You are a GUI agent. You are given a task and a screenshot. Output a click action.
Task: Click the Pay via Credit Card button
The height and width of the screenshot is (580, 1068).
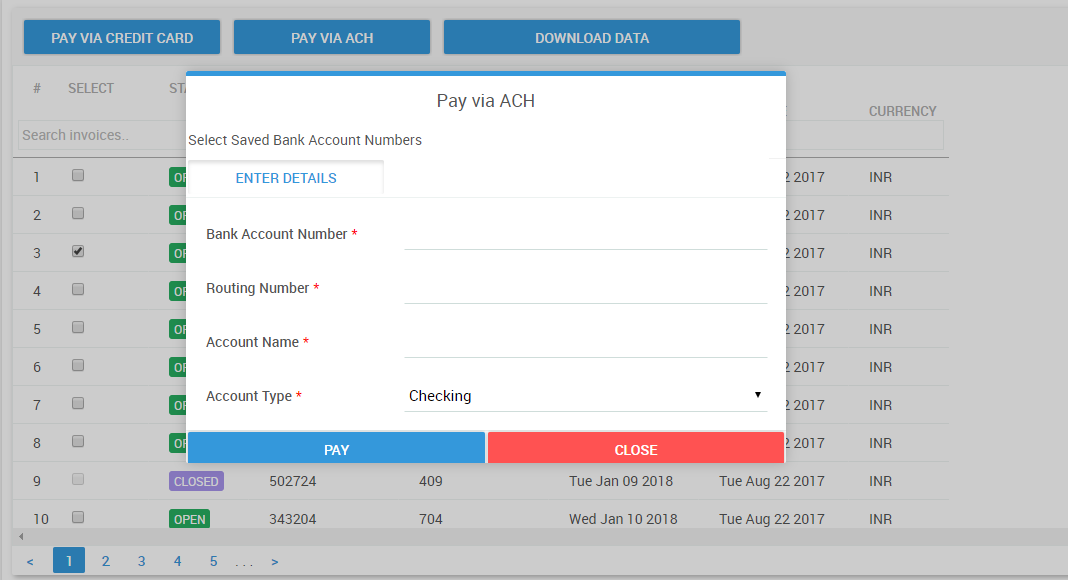122,38
